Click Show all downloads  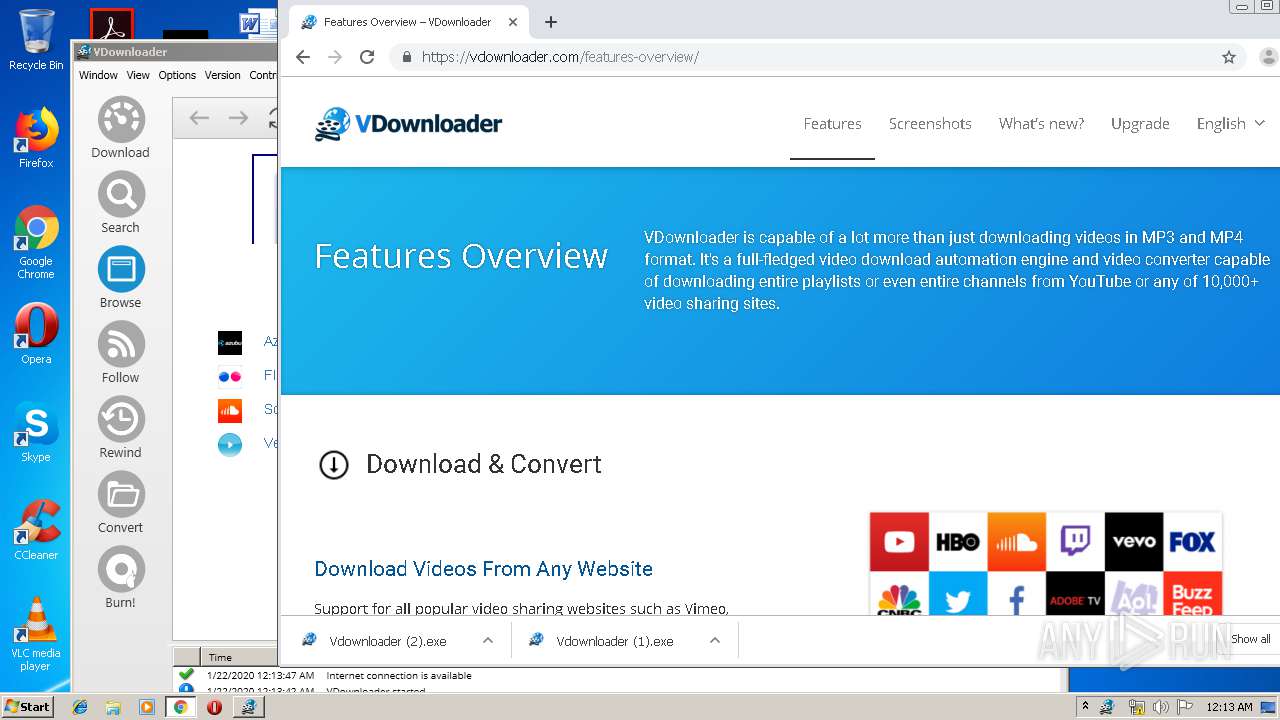pyautogui.click(x=1250, y=640)
